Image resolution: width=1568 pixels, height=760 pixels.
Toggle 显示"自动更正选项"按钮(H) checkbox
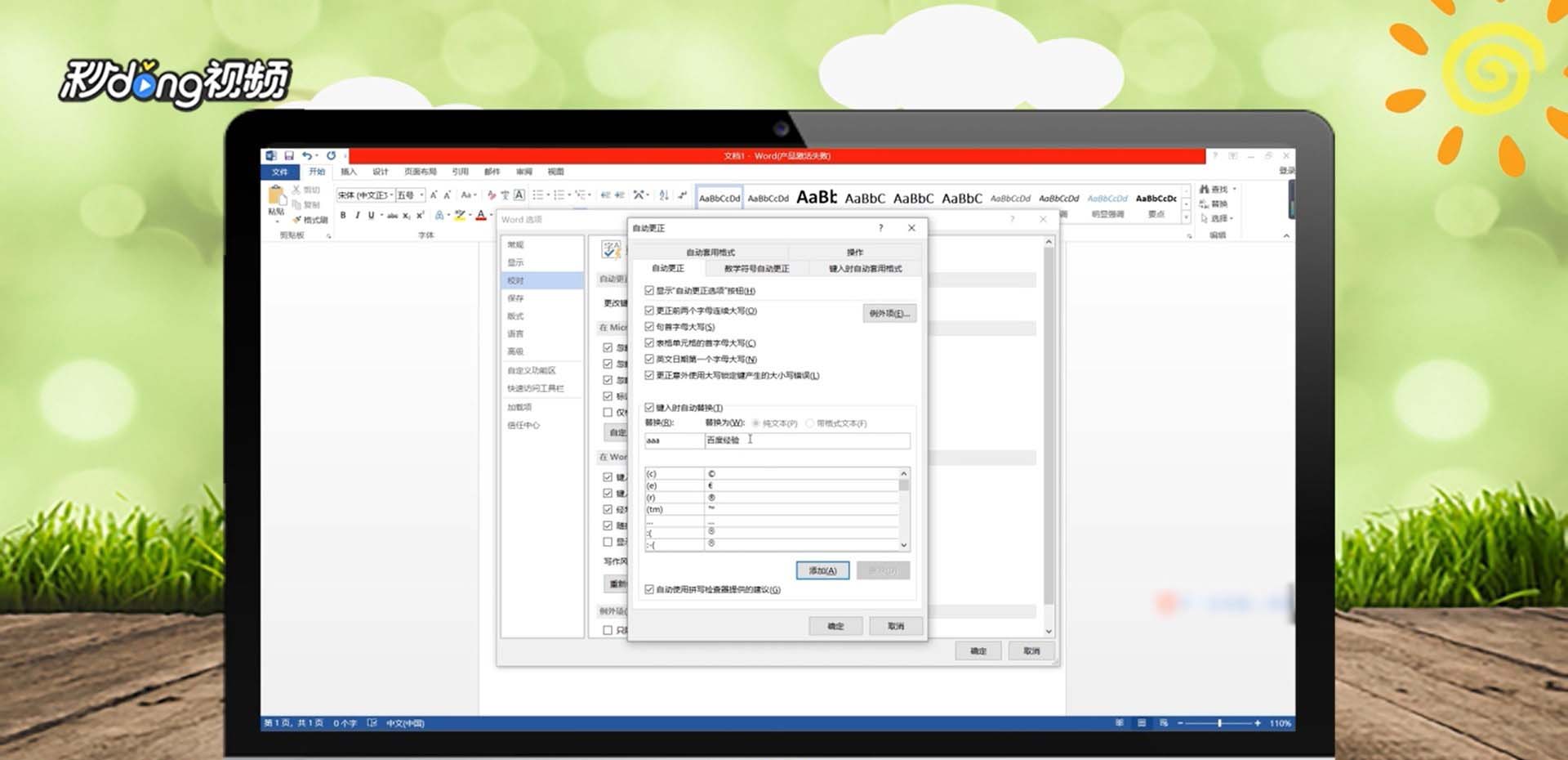pyautogui.click(x=649, y=290)
